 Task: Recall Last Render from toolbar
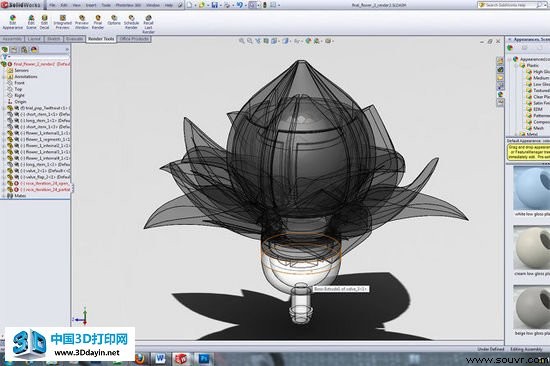[x=148, y=24]
